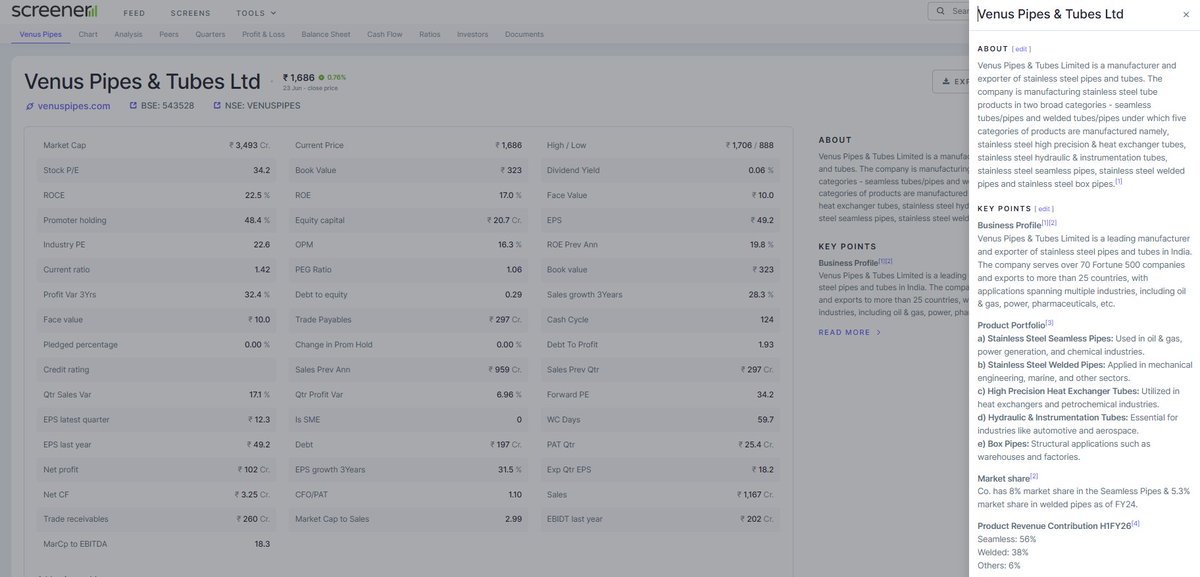
Task: Click the download icon on Export button
Action: [x=946, y=82]
